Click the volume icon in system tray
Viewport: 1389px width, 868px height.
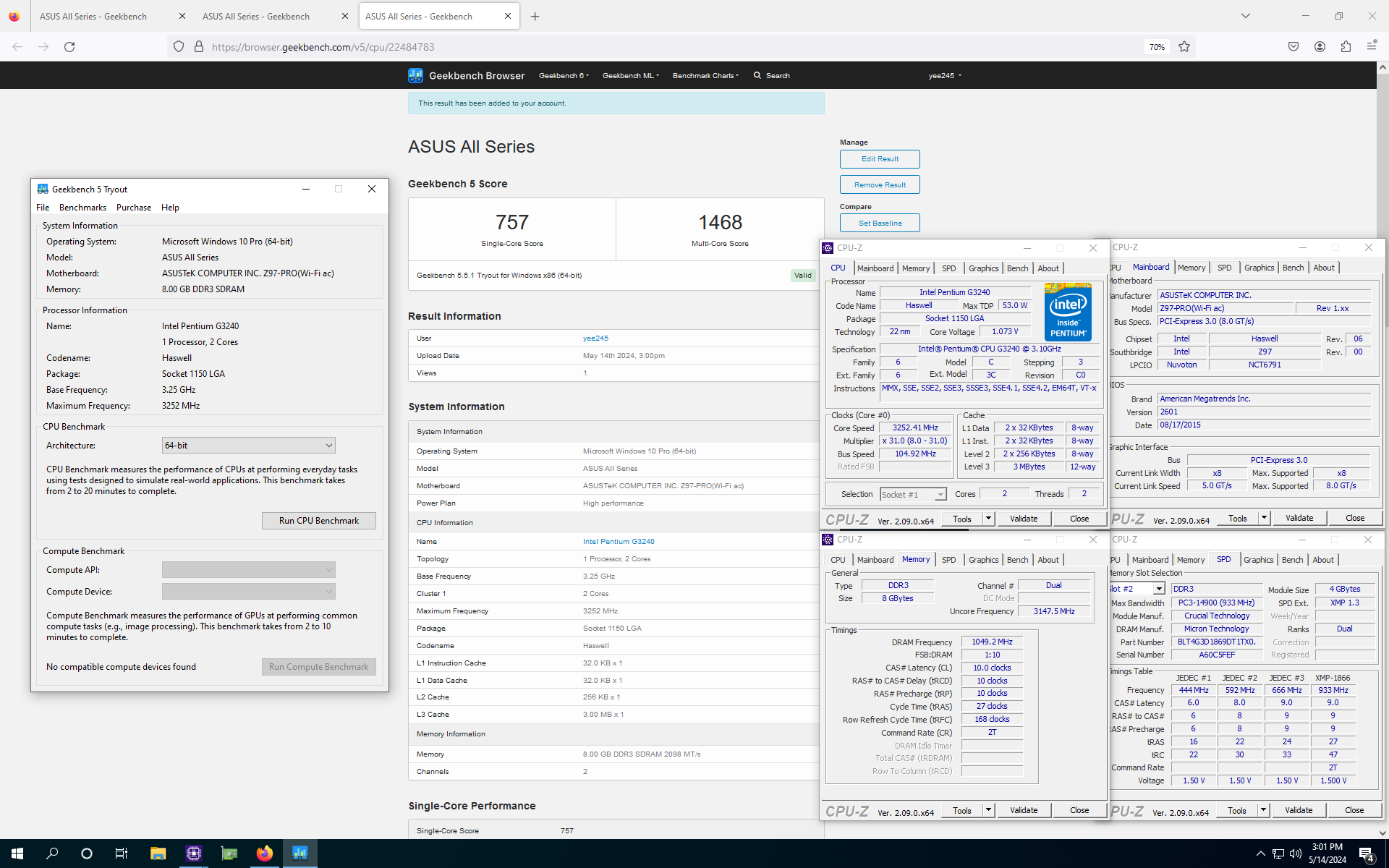[1295, 854]
